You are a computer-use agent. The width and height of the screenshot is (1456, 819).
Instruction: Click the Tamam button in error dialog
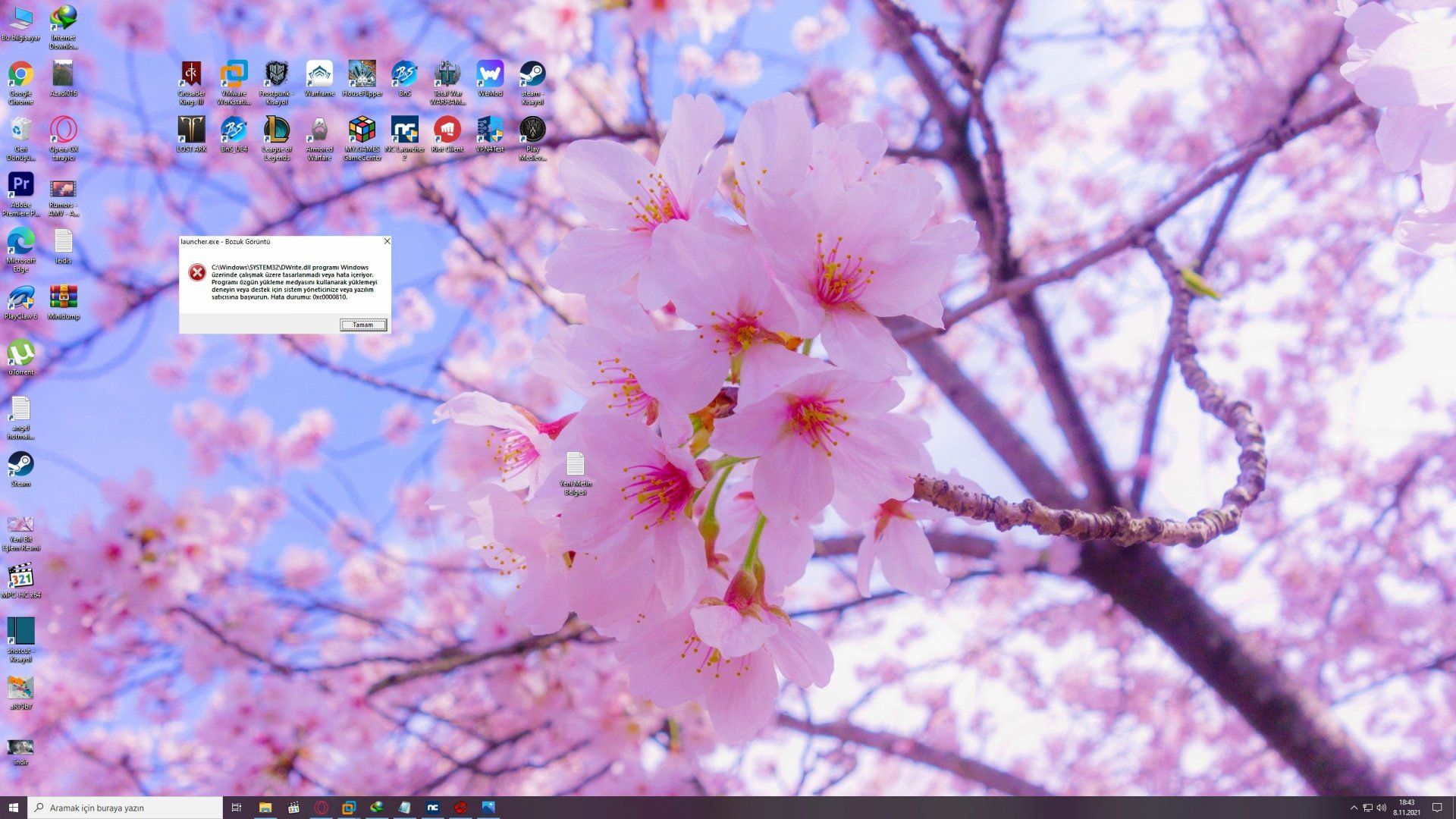tap(362, 325)
